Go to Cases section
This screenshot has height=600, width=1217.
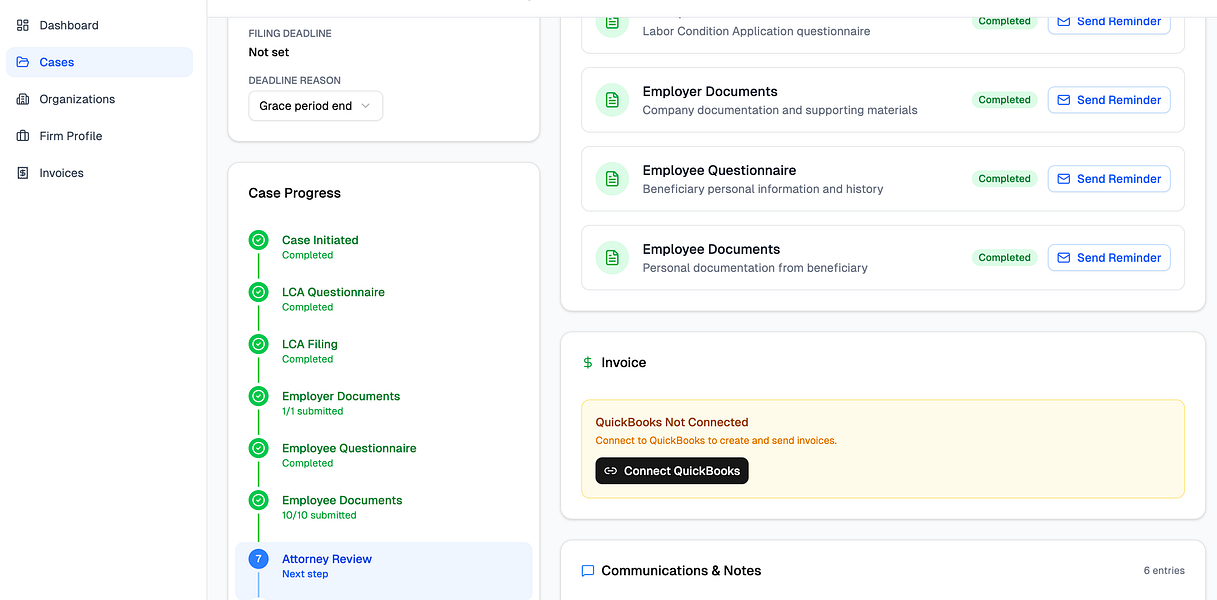click(x=99, y=62)
